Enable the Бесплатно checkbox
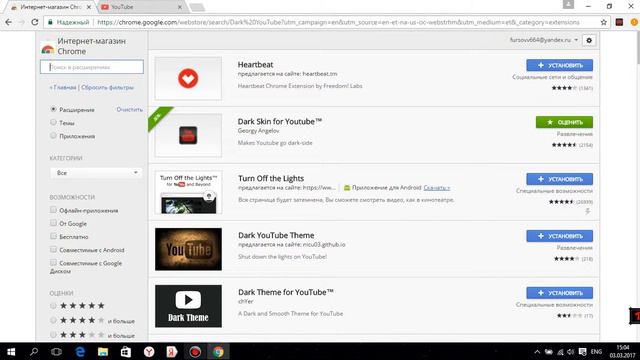This screenshot has height=360, width=640. (53, 236)
